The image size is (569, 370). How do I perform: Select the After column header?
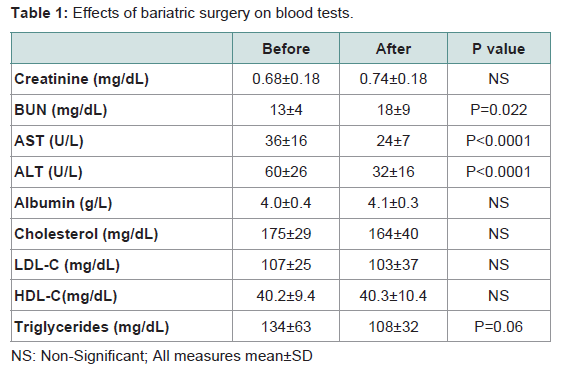click(x=393, y=49)
